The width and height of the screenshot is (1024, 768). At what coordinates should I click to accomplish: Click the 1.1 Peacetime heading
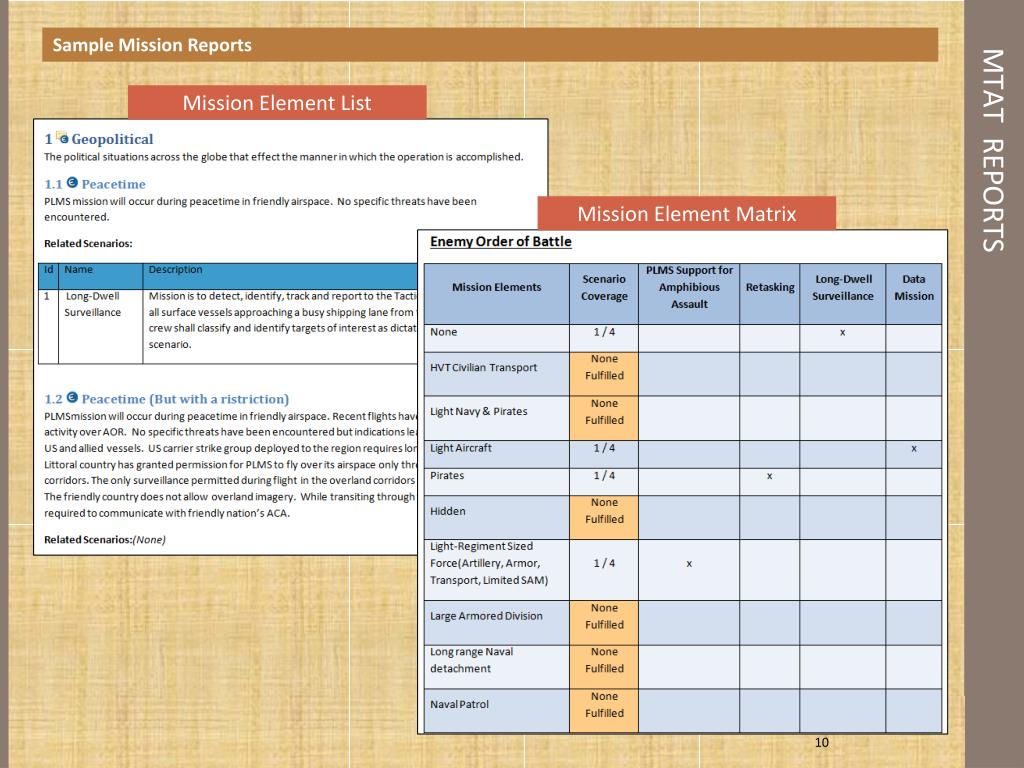(x=95, y=184)
